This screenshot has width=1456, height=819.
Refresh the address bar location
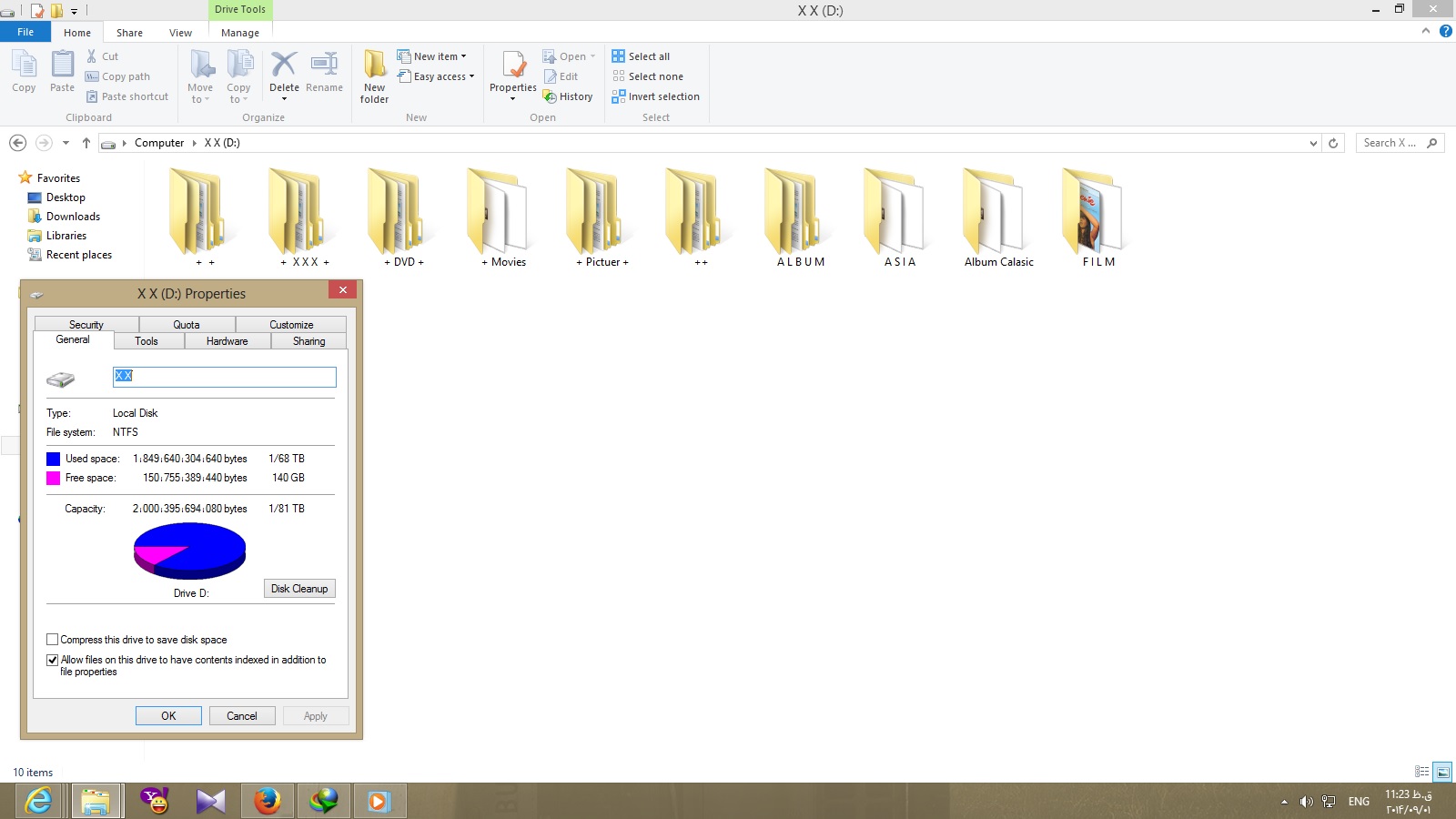[1333, 143]
